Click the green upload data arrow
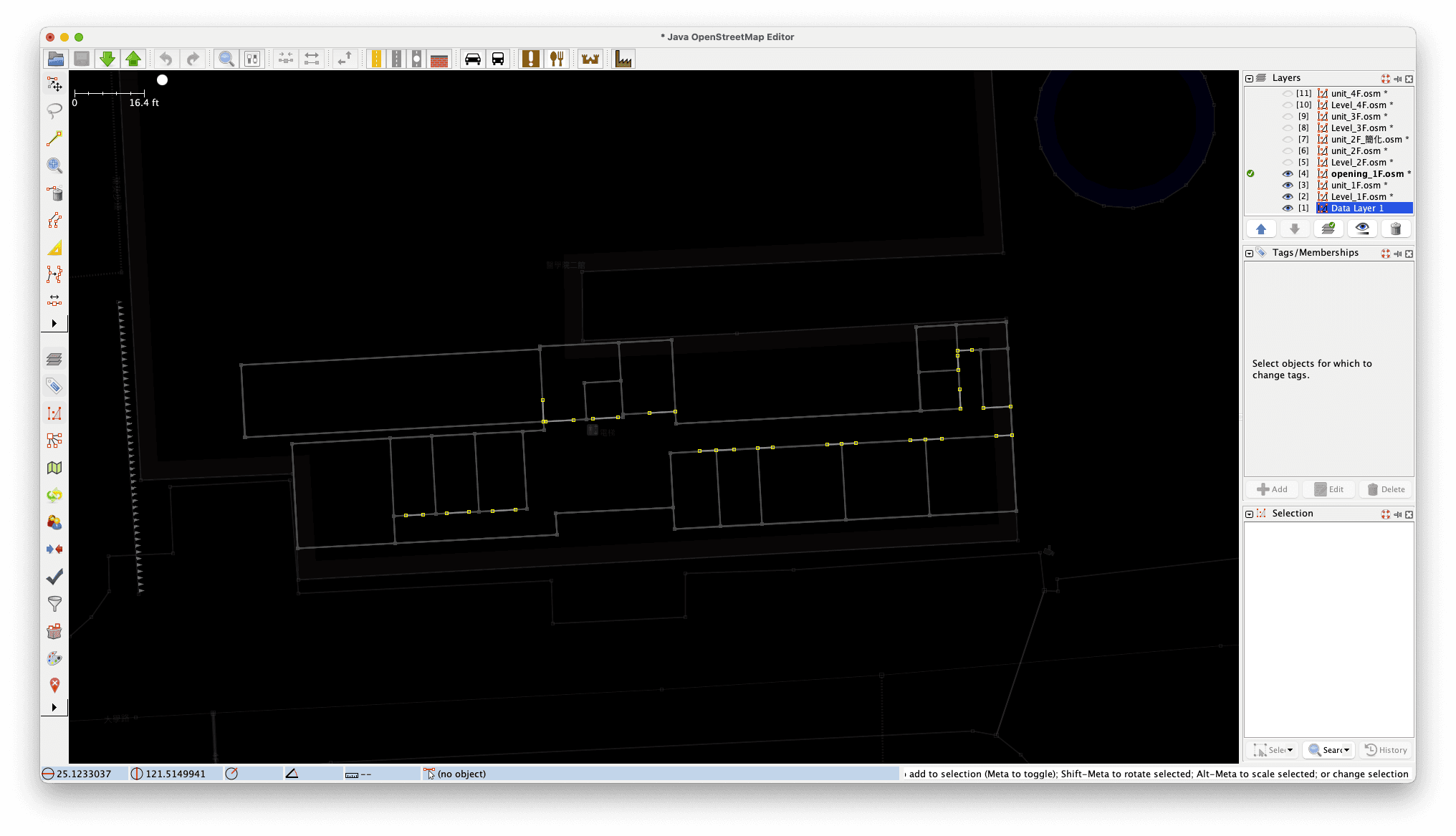This screenshot has width=1456, height=836. 133,59
